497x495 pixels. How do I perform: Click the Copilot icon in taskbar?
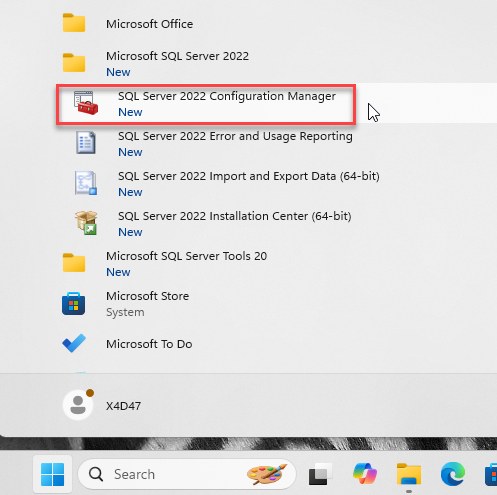365,473
